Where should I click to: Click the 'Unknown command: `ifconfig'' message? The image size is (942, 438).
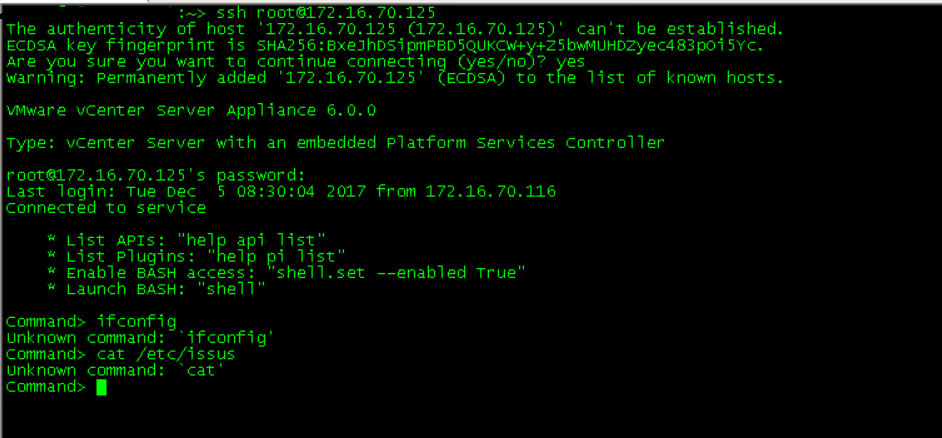140,338
